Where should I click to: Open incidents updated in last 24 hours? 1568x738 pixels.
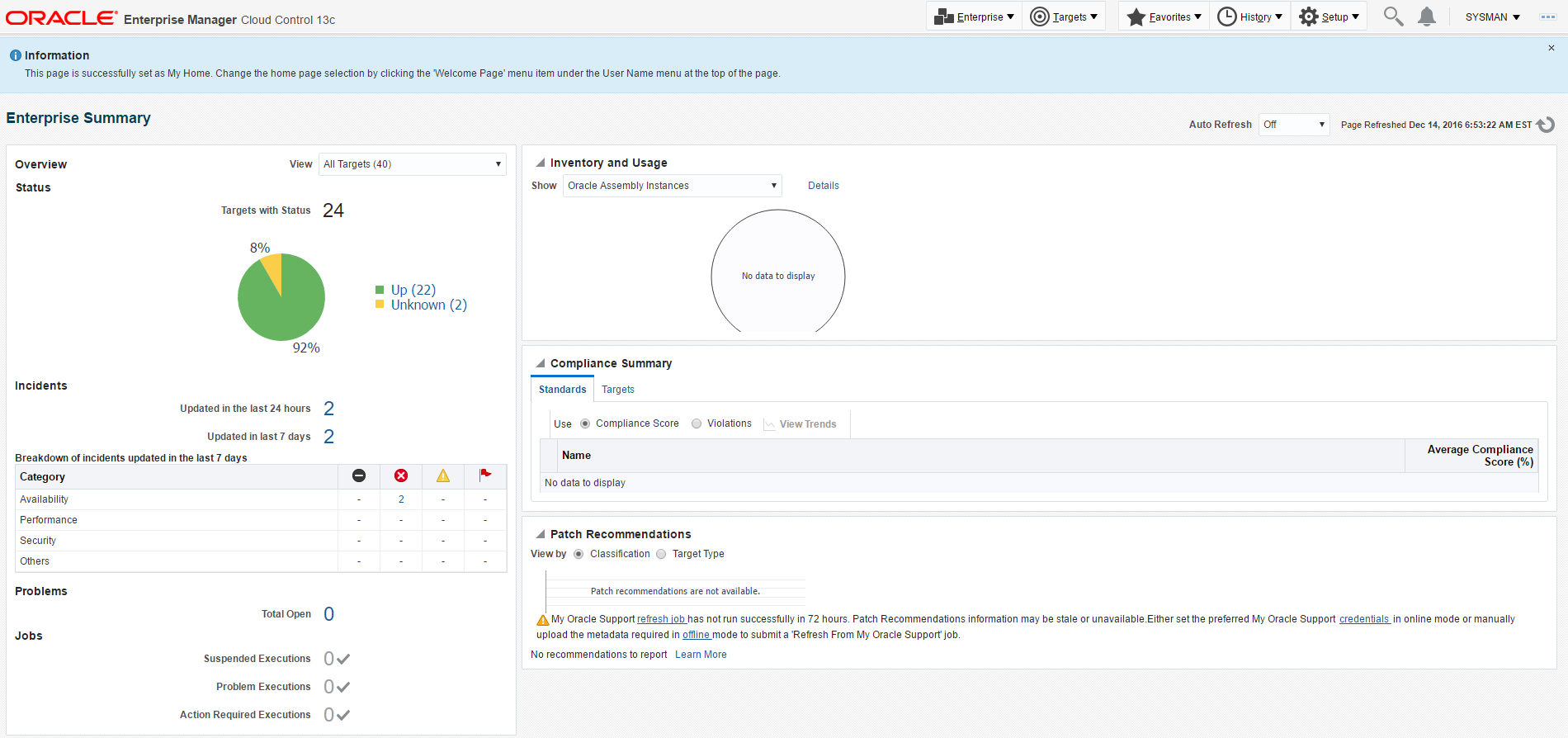coord(328,409)
